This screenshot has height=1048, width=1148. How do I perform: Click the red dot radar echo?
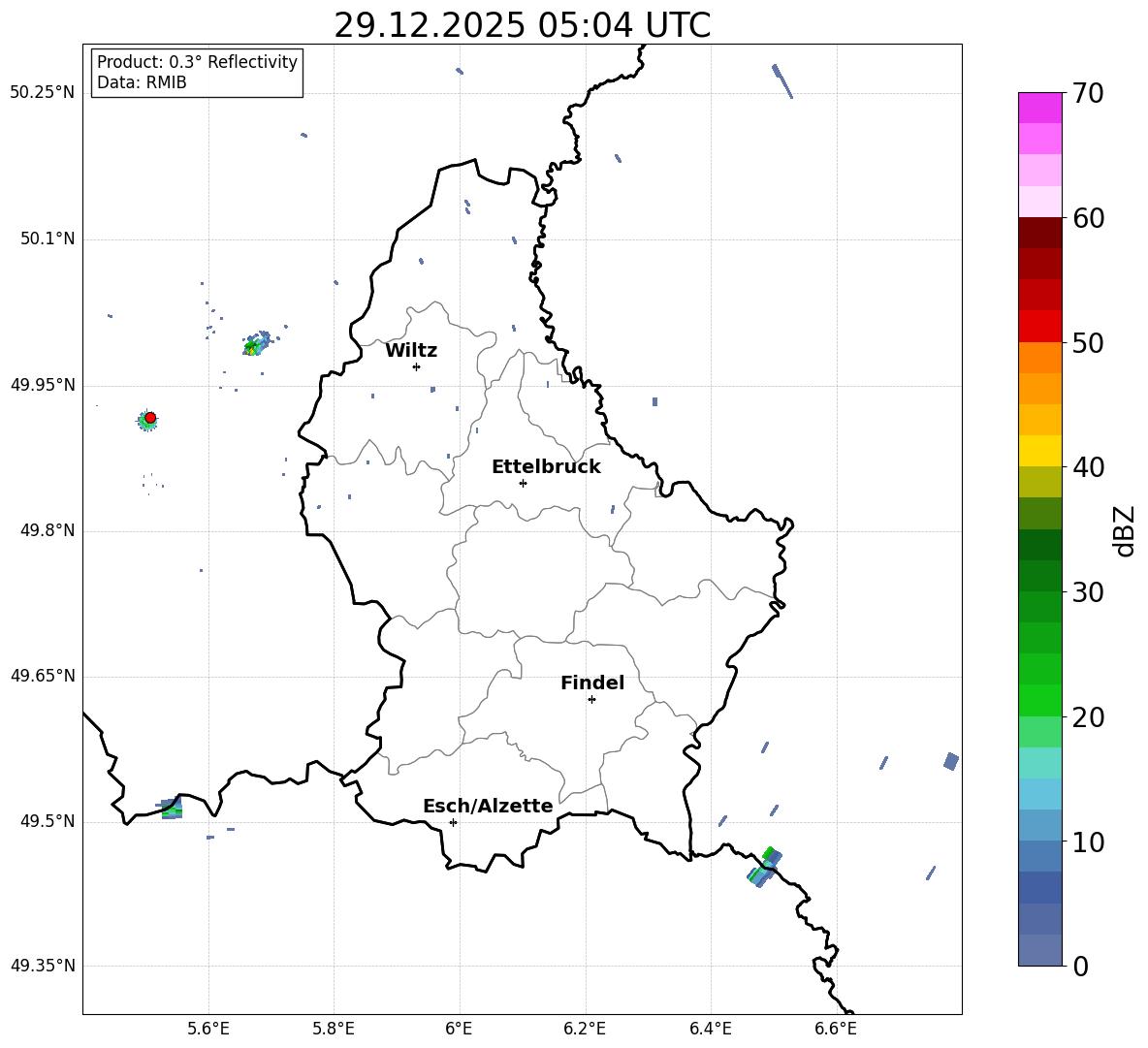pos(150,418)
